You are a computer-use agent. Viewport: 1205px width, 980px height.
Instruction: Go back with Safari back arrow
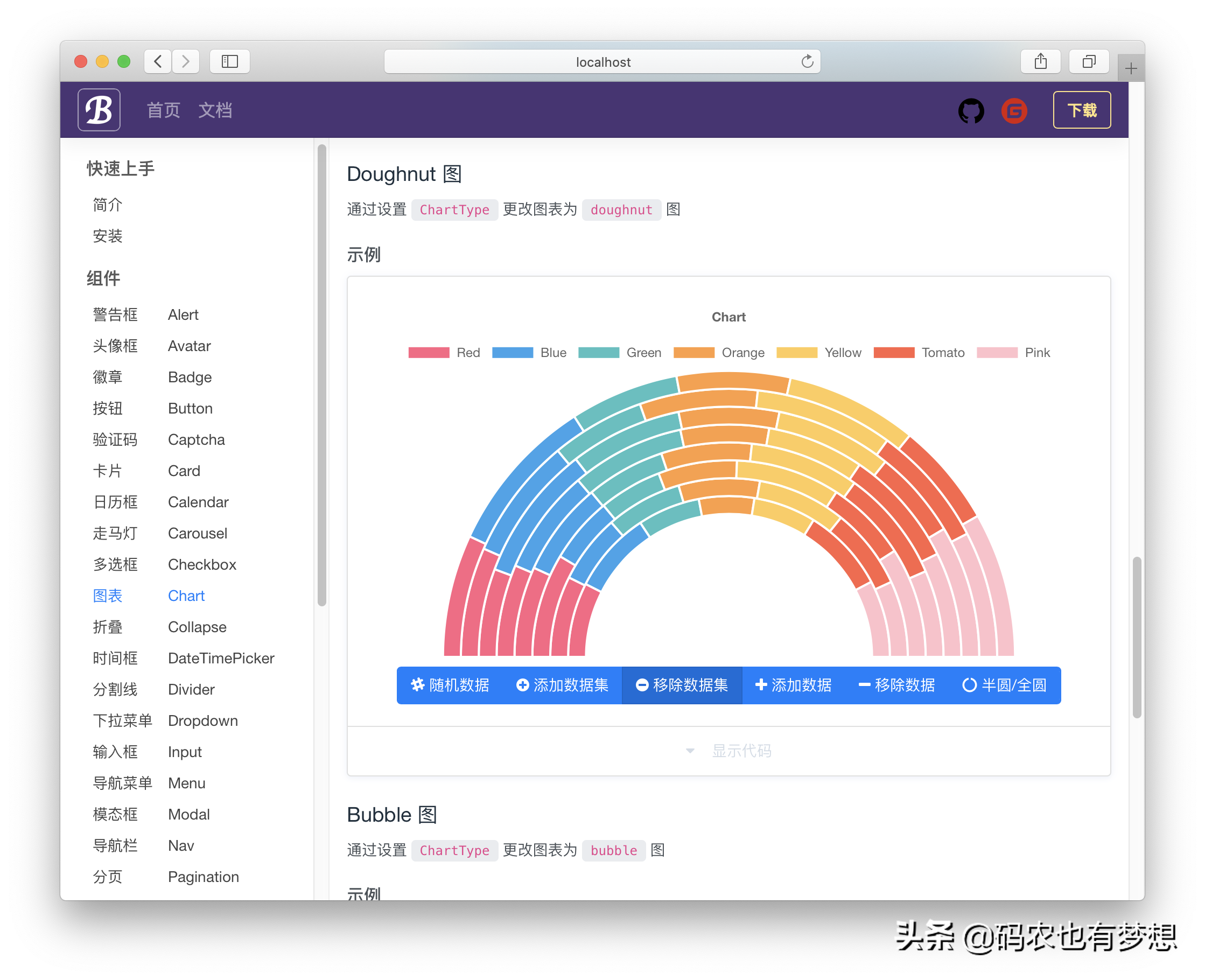point(158,61)
